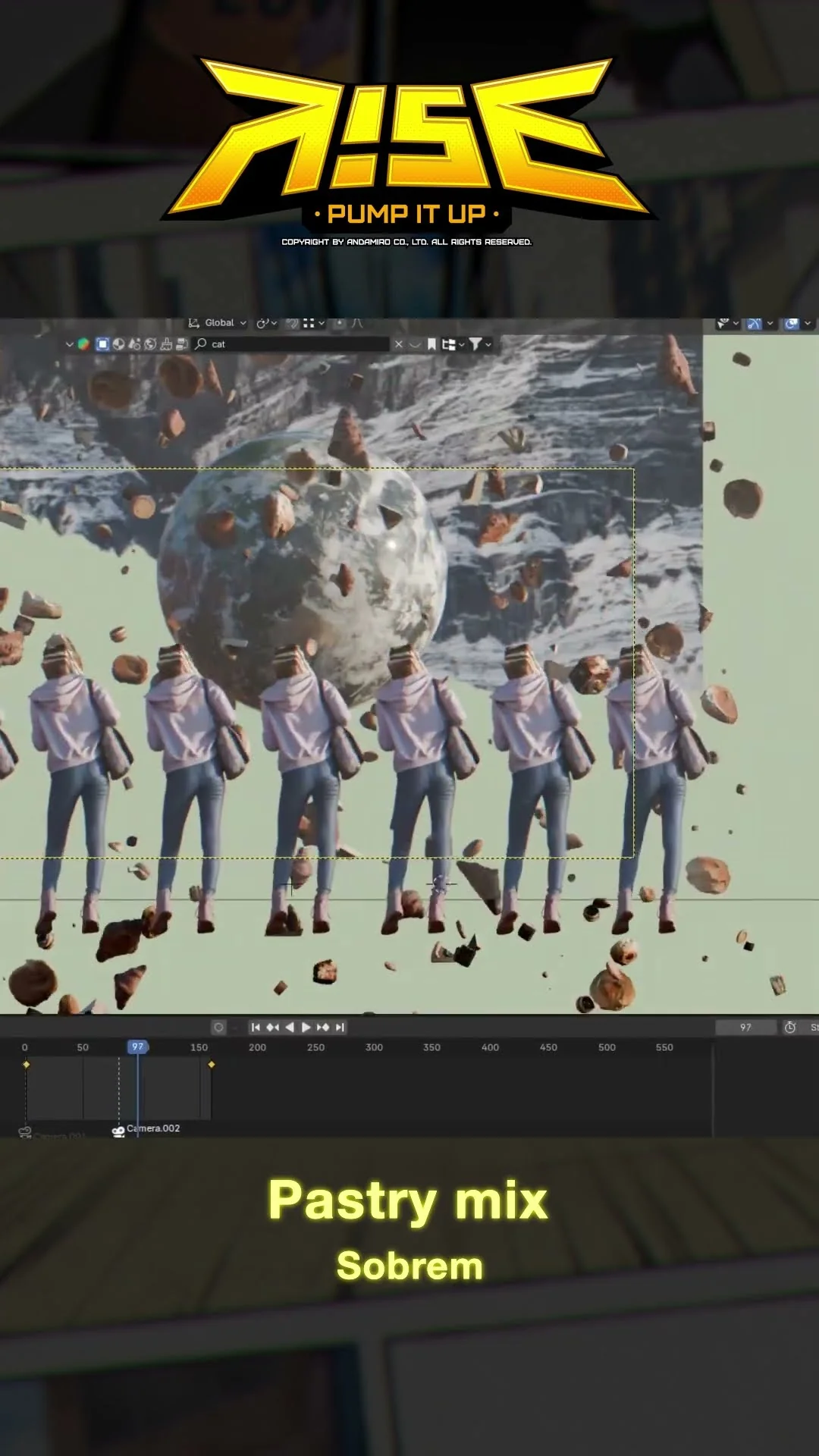Click frame number 300 on the timeline ruler
This screenshot has width=819, height=1456.
(374, 1047)
